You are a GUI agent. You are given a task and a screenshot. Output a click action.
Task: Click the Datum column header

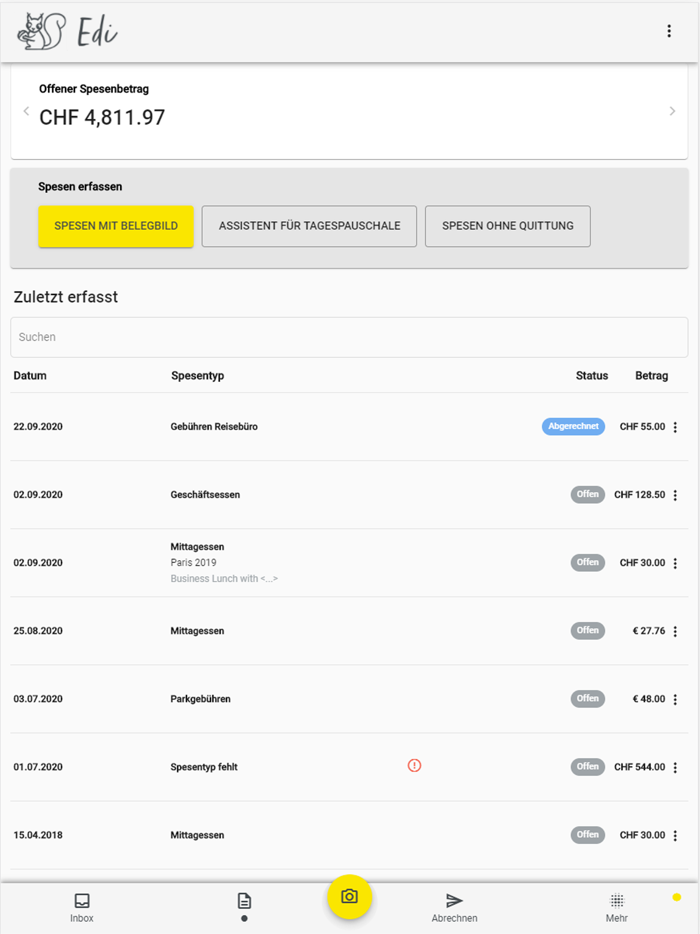tap(30, 376)
